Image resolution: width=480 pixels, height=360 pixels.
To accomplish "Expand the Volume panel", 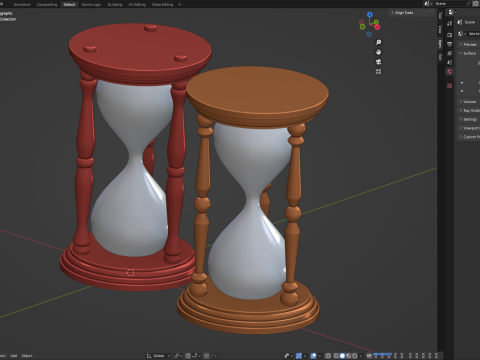I will click(468, 102).
